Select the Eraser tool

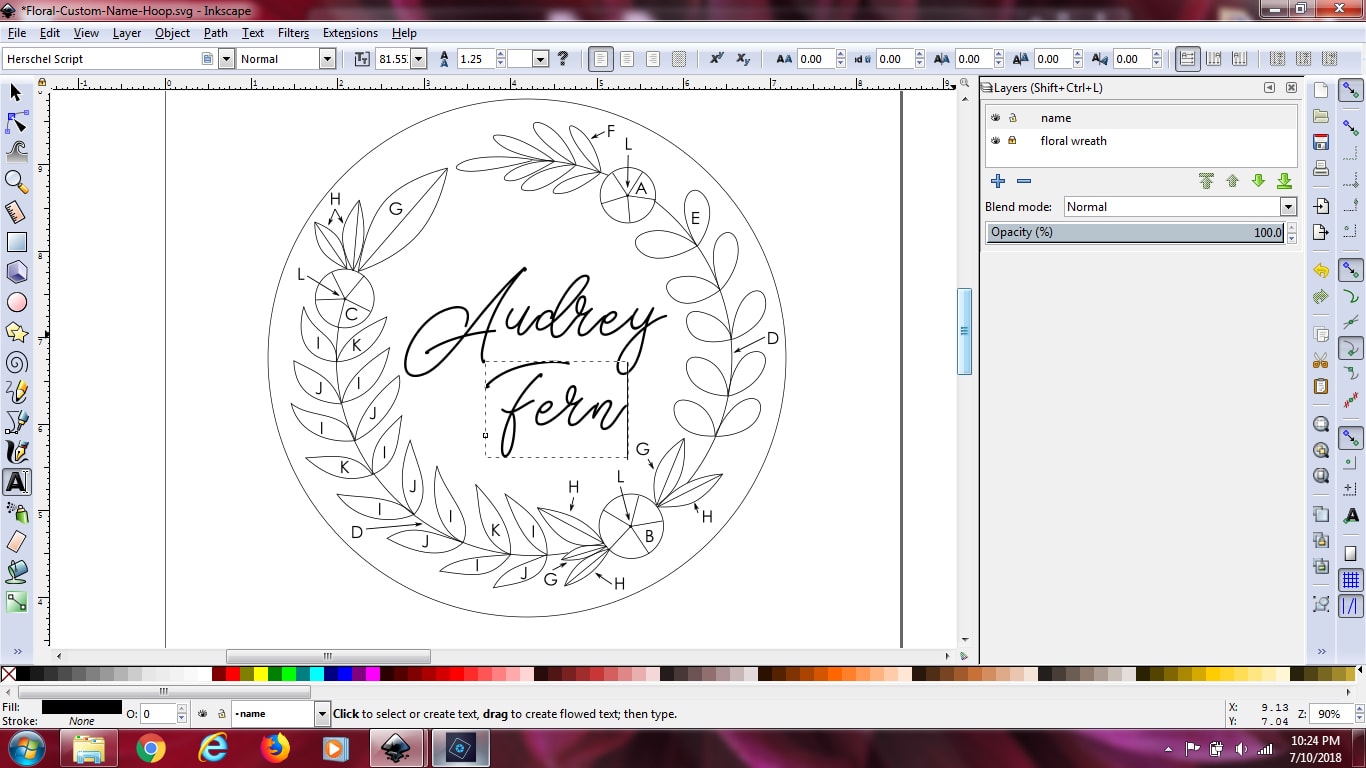pos(16,542)
